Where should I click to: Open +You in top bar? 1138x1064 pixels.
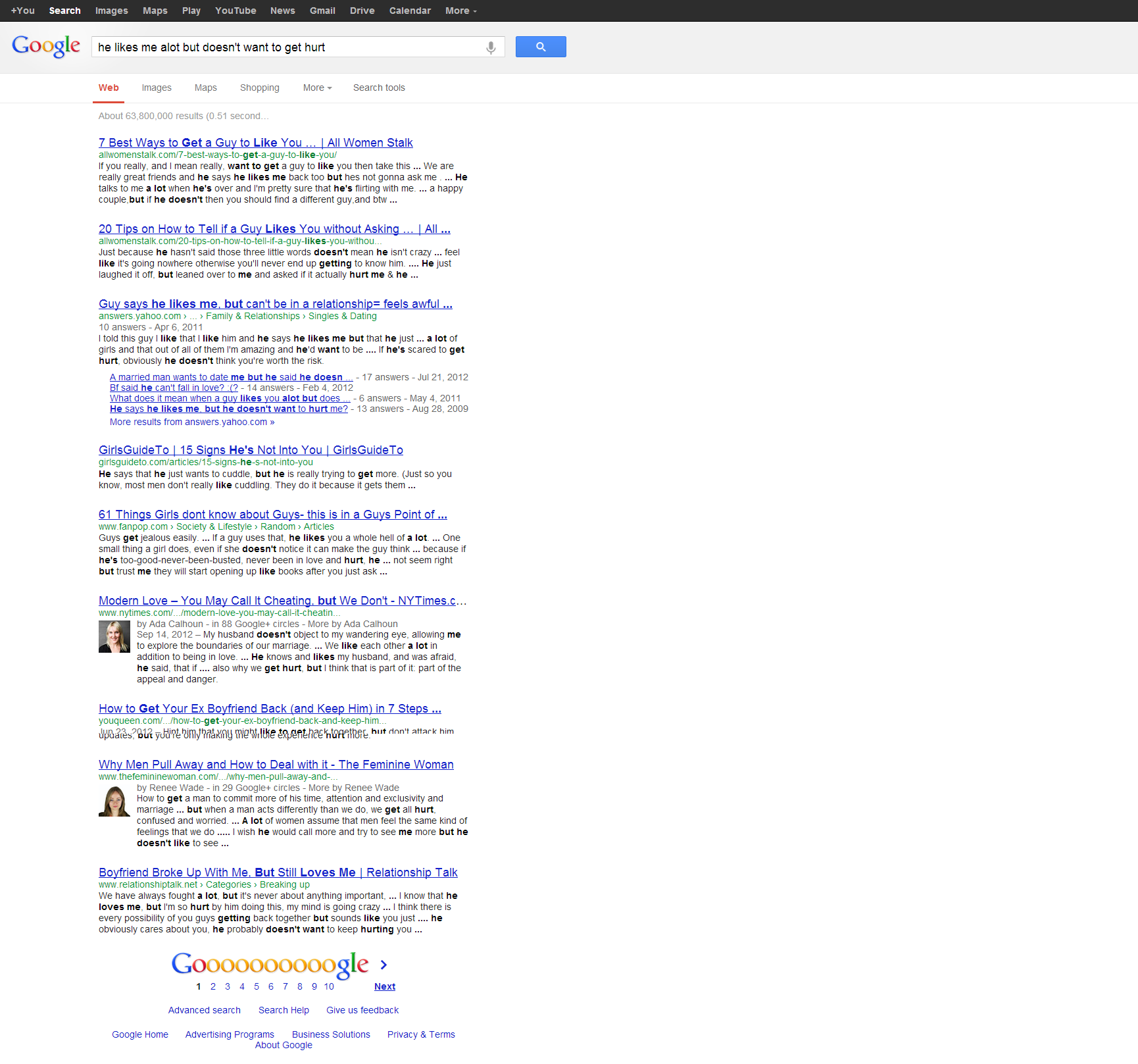pyautogui.click(x=23, y=11)
